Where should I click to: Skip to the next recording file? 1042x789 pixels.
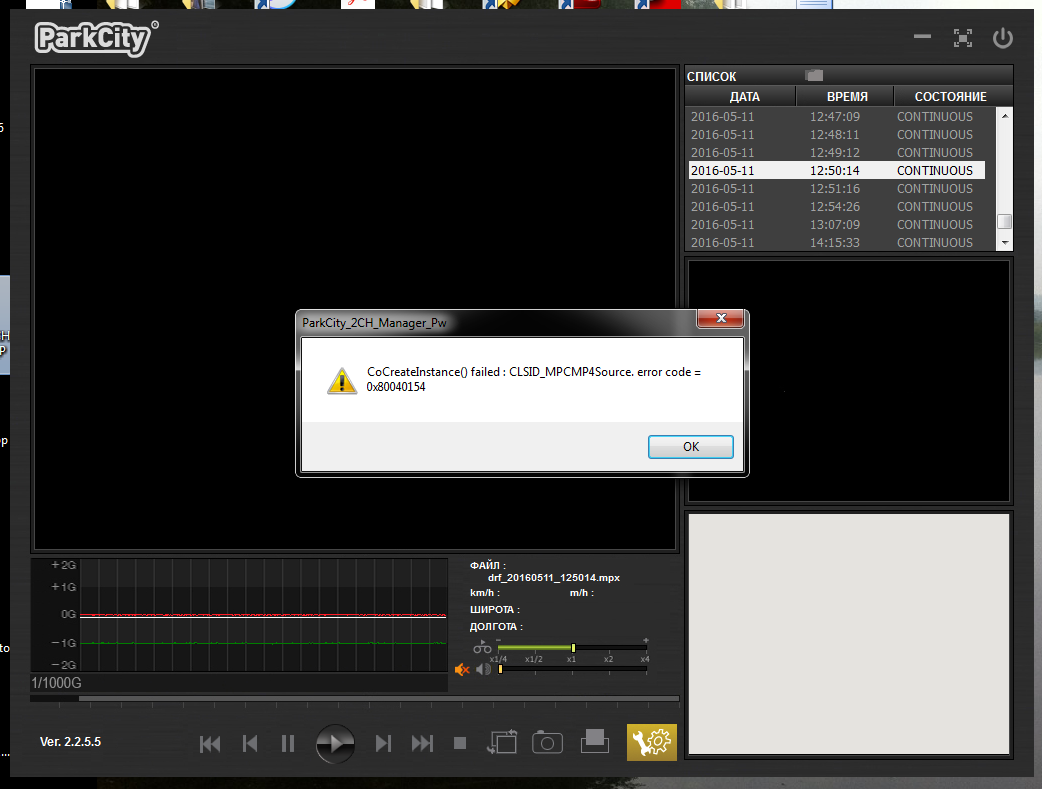(x=423, y=743)
